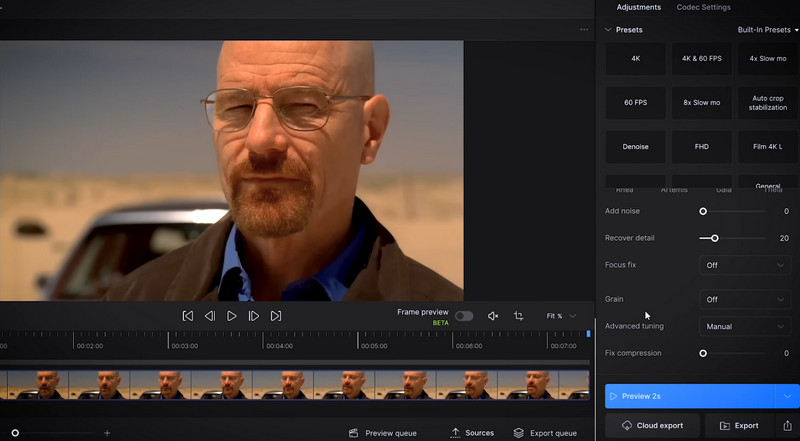Screen dimensions: 800x441
Task: Open the crop tool
Action: 518,316
